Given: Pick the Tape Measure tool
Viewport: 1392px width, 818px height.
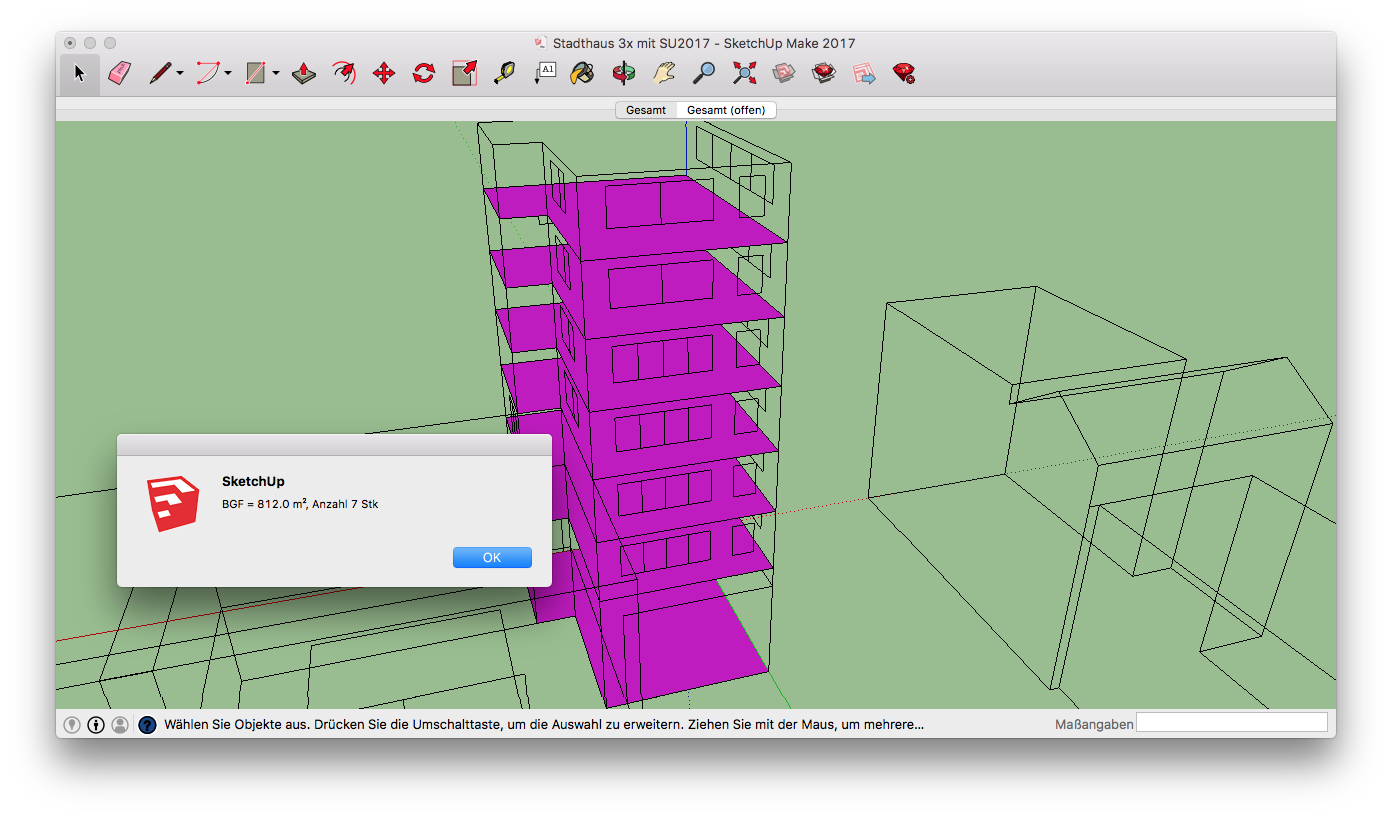Looking at the screenshot, I should click(x=505, y=73).
